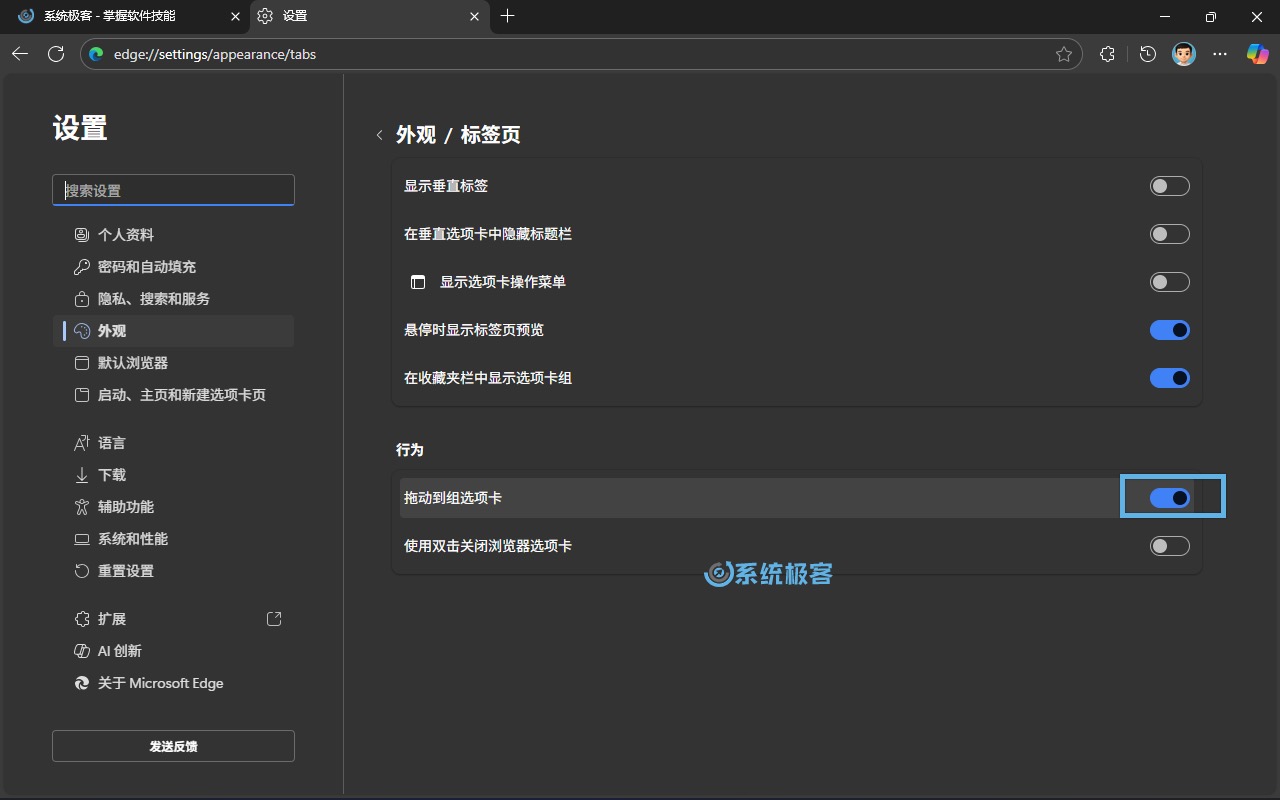The height and width of the screenshot is (800, 1280).
Task: Open Copilot from the browser toolbar
Action: tap(1257, 54)
